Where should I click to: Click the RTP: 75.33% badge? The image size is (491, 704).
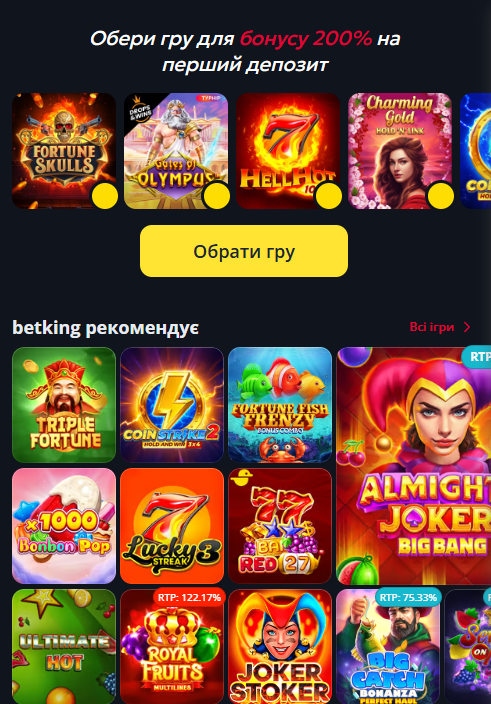(x=408, y=598)
